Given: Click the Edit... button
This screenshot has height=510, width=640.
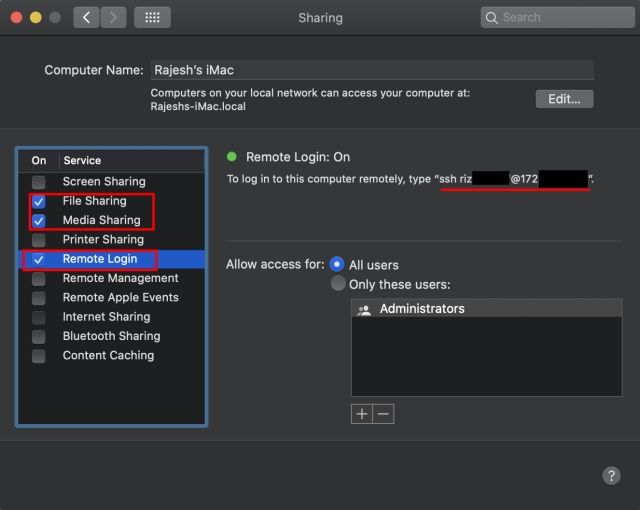Looking at the screenshot, I should (564, 99).
